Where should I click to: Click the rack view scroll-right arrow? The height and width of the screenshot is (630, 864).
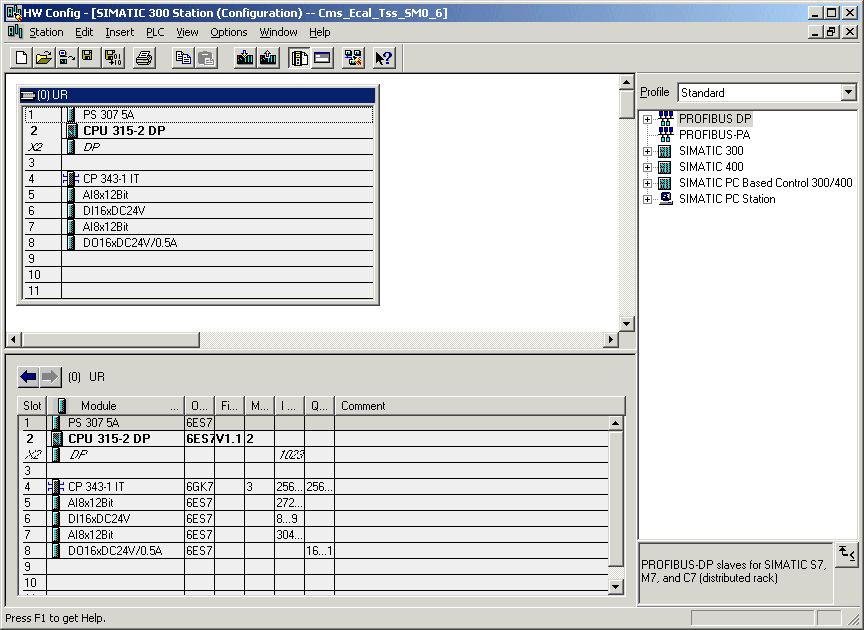[x=610, y=340]
